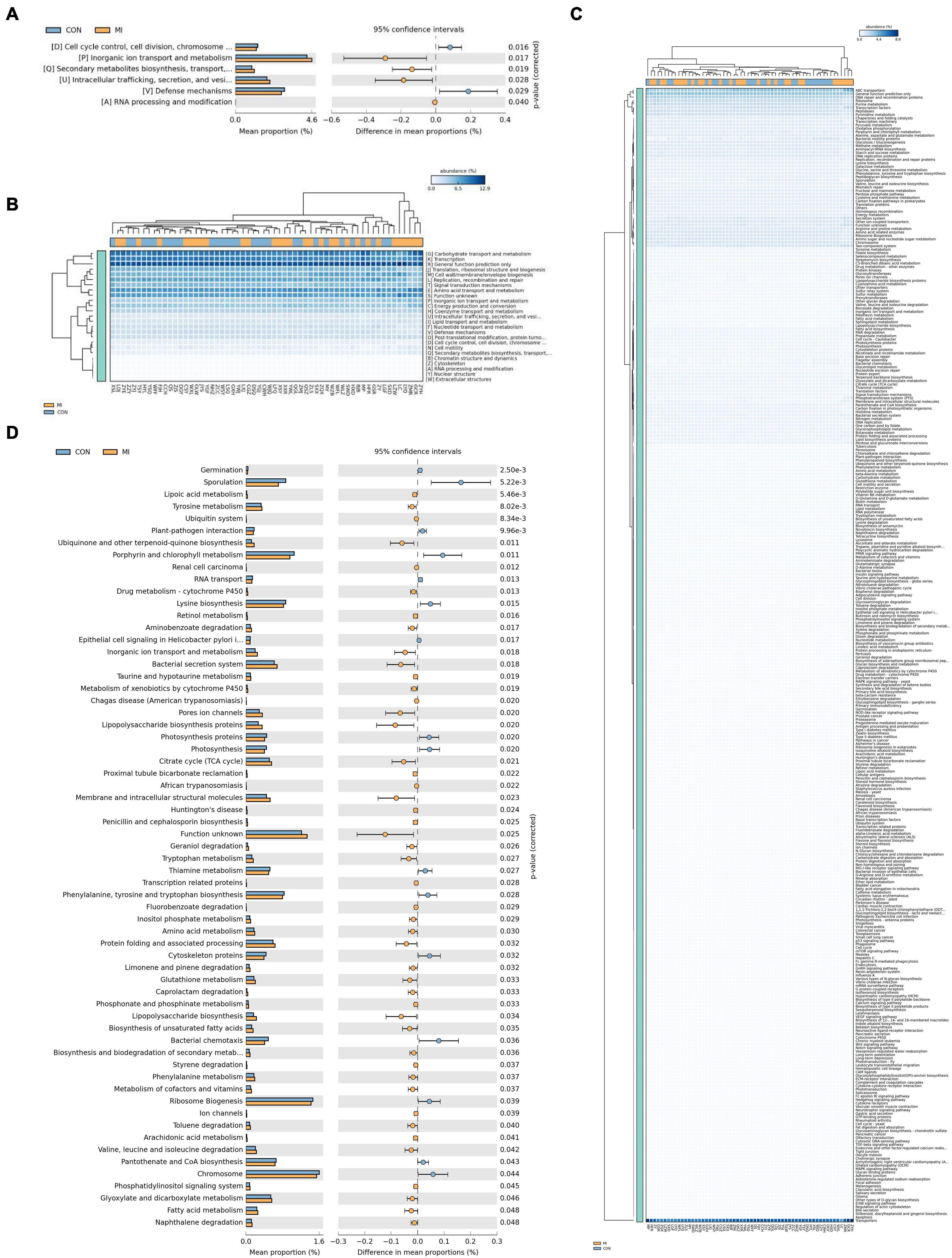The height and width of the screenshot is (1258, 952).
Task: Click '[S] Function unknown' row label in panel B
Action: tap(452, 296)
